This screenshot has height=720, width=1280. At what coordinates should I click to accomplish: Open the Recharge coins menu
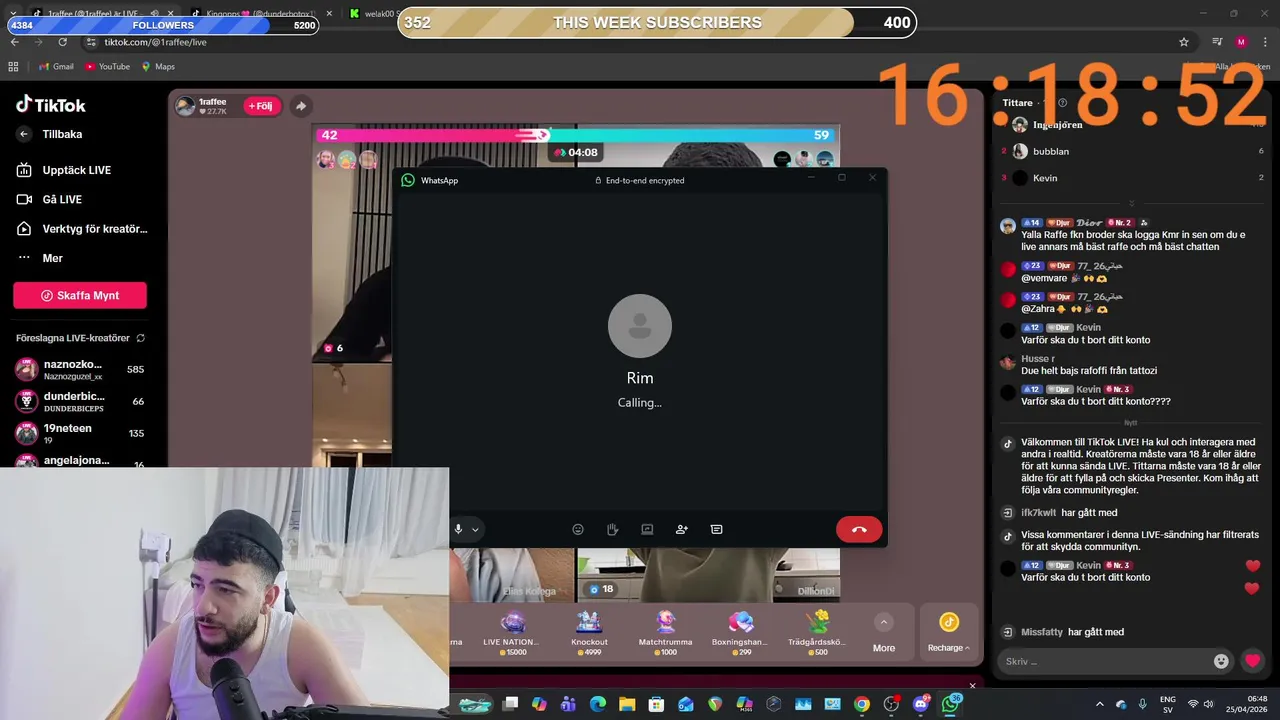[x=948, y=634]
